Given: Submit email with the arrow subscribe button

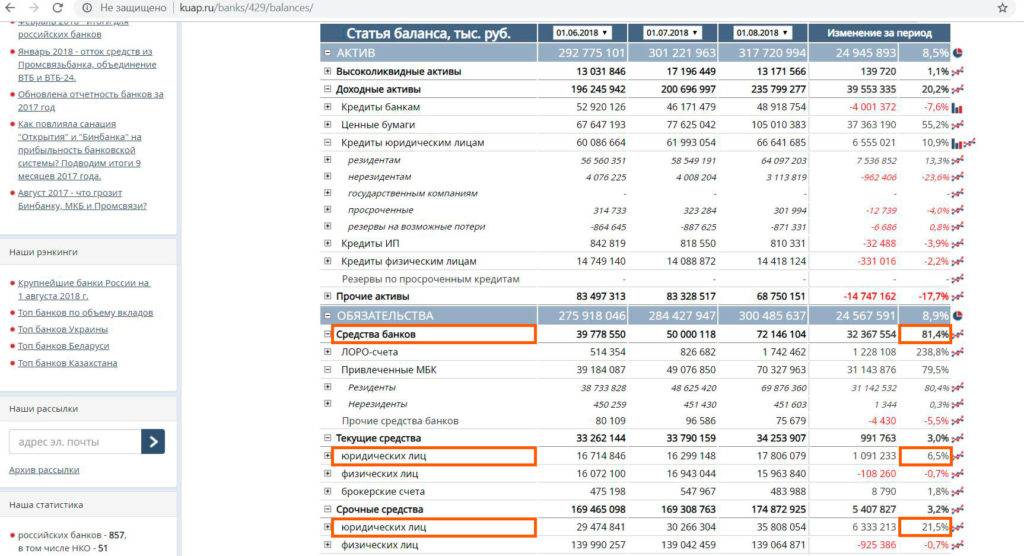Looking at the screenshot, I should [x=153, y=441].
